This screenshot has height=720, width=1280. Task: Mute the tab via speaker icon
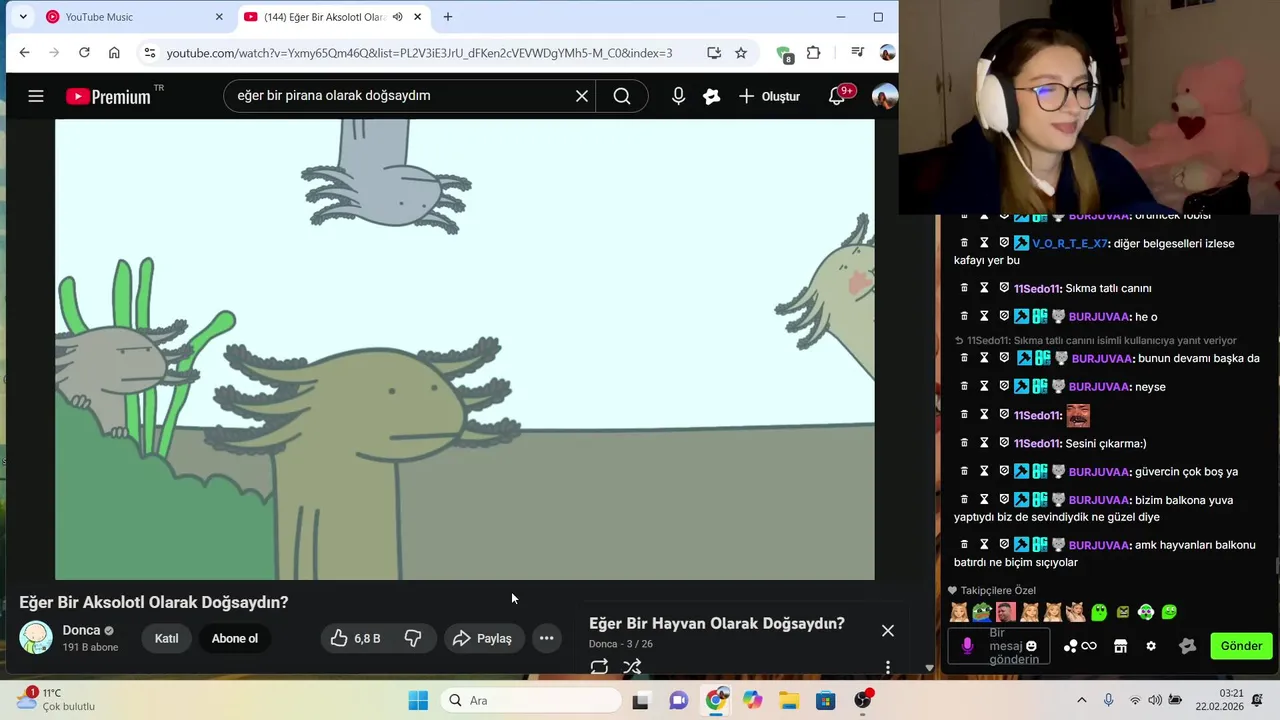[398, 17]
